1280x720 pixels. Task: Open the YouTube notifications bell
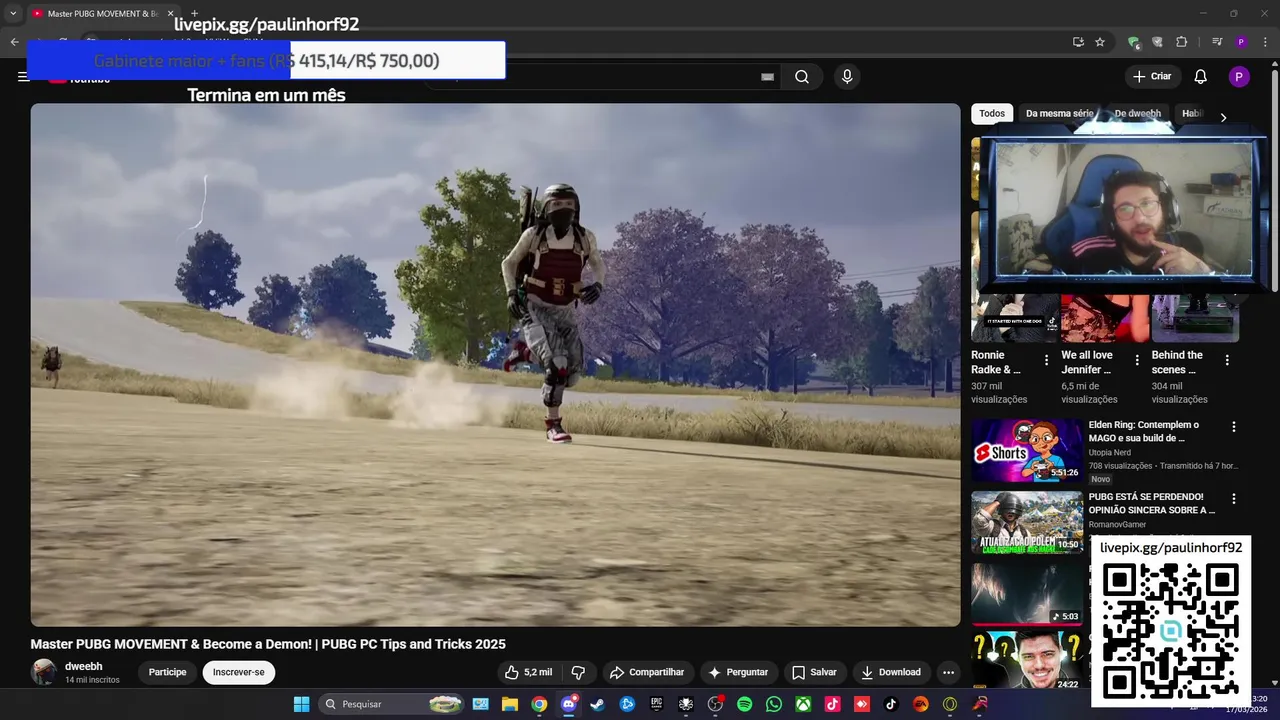click(x=1201, y=77)
